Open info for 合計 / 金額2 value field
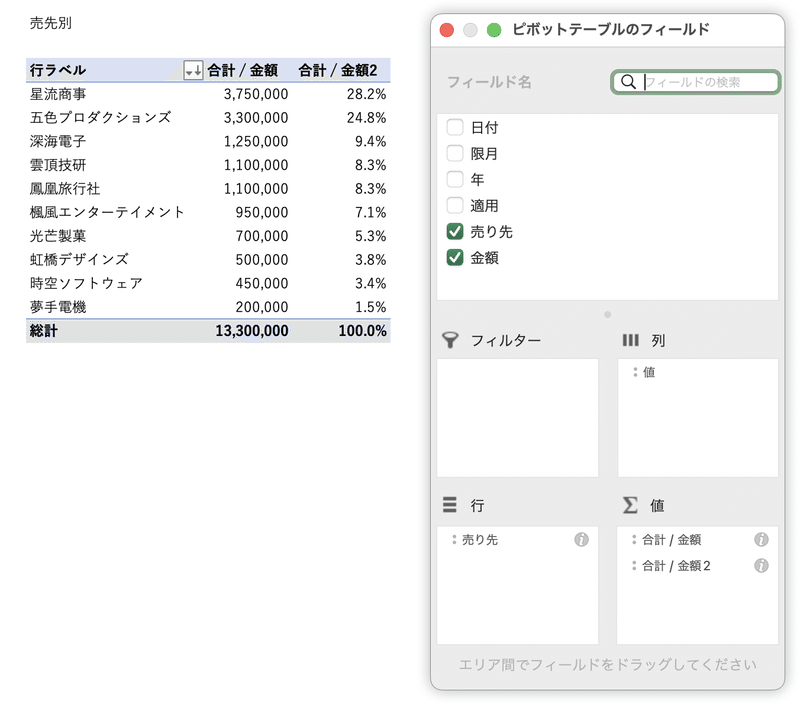 click(761, 565)
